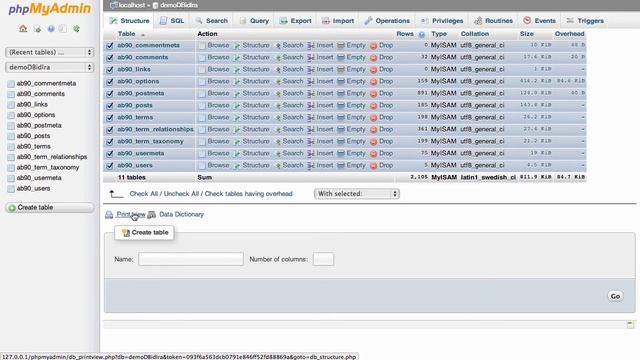Click the new table Name input field
Viewport: 640px width, 360px height.
(191, 259)
